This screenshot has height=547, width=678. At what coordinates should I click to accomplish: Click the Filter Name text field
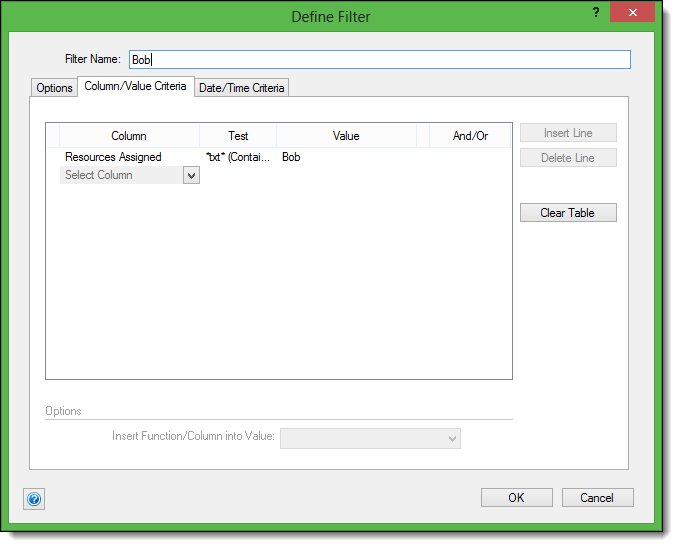(x=380, y=60)
